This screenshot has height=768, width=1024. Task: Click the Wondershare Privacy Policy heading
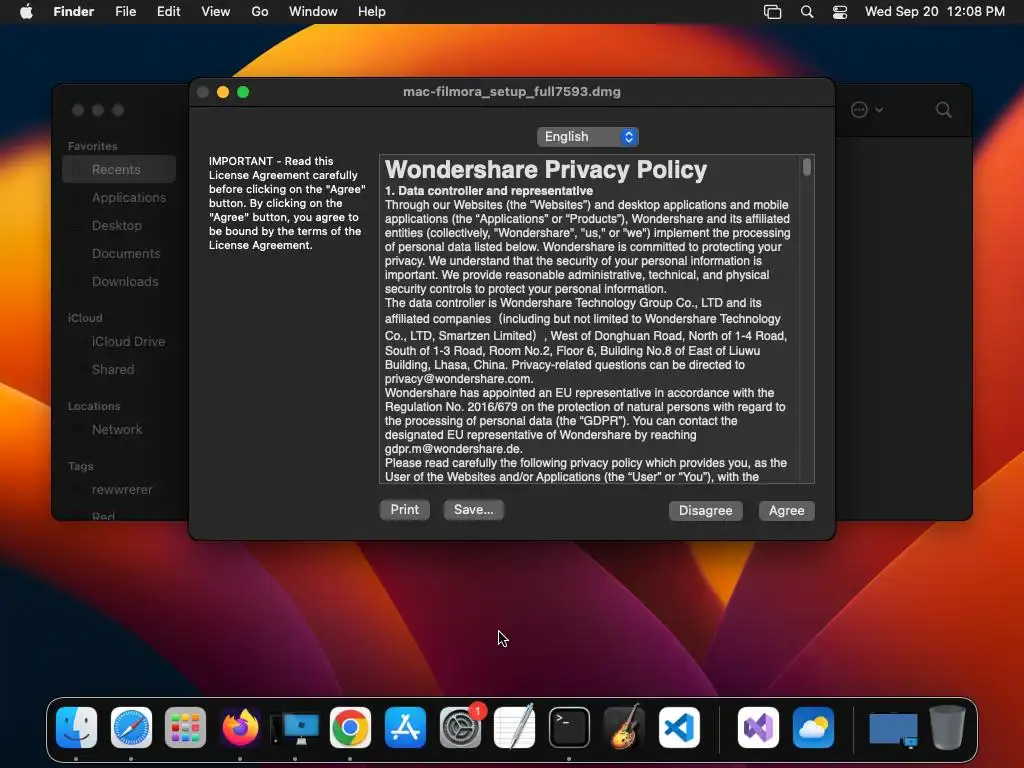[x=546, y=170]
